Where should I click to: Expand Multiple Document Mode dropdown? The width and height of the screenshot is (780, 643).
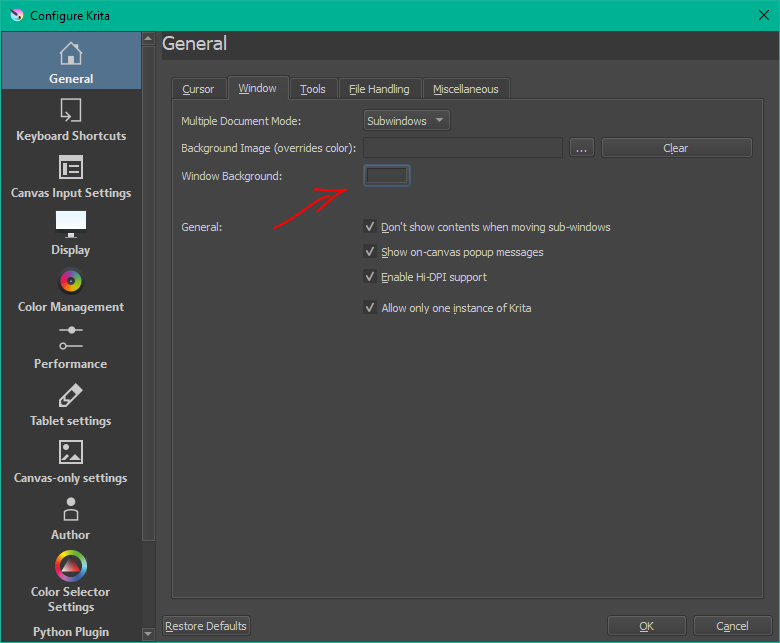(x=406, y=121)
